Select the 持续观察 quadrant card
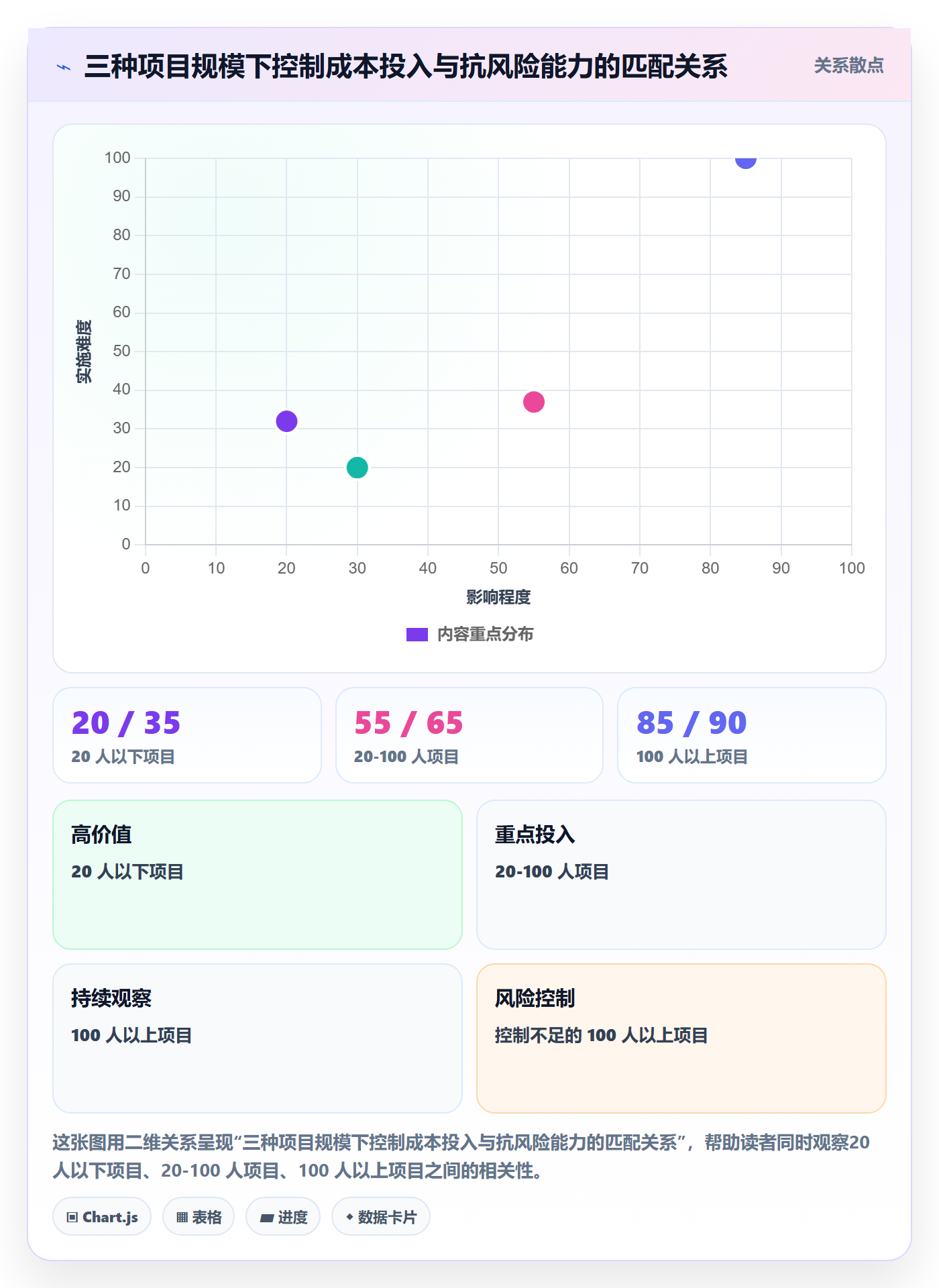 click(x=258, y=1038)
